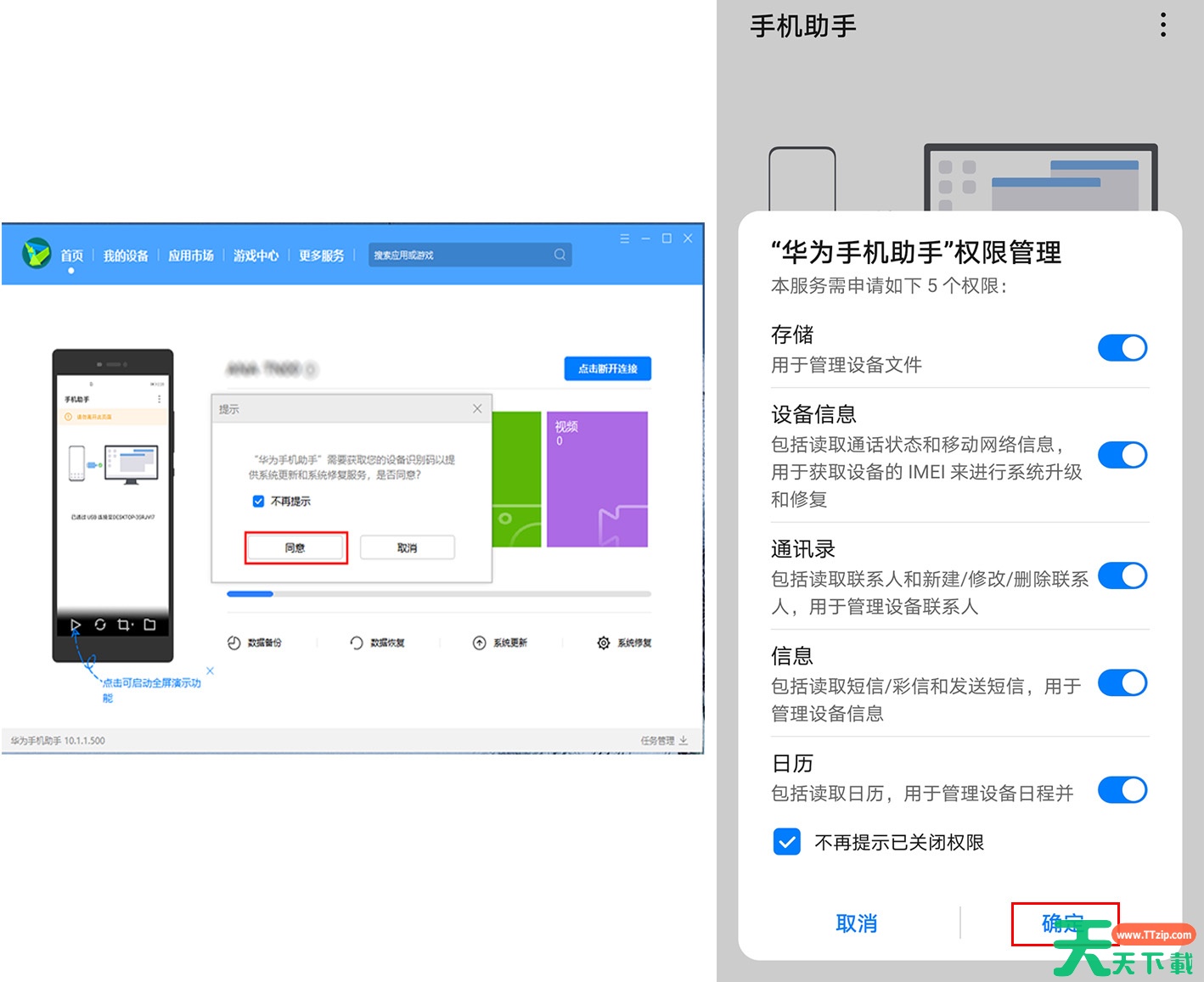1204x982 pixels.
Task: Open the hamburger menu in title bar
Action: click(x=624, y=238)
